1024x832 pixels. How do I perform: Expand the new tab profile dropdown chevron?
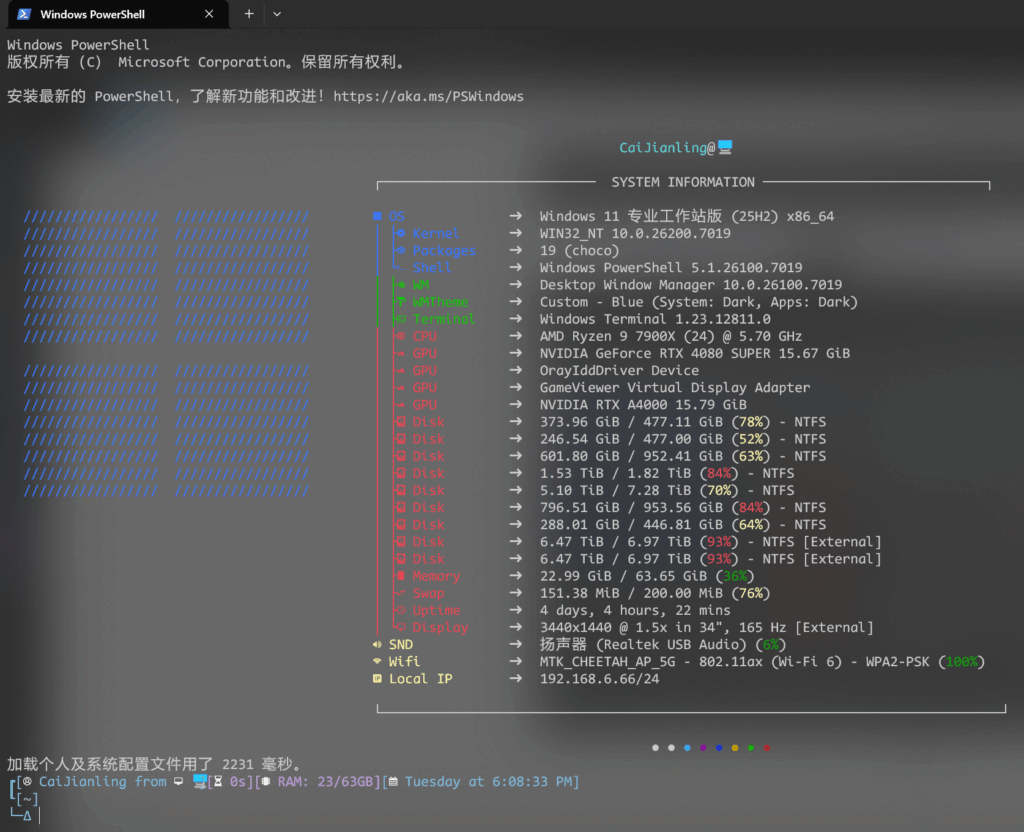point(277,14)
